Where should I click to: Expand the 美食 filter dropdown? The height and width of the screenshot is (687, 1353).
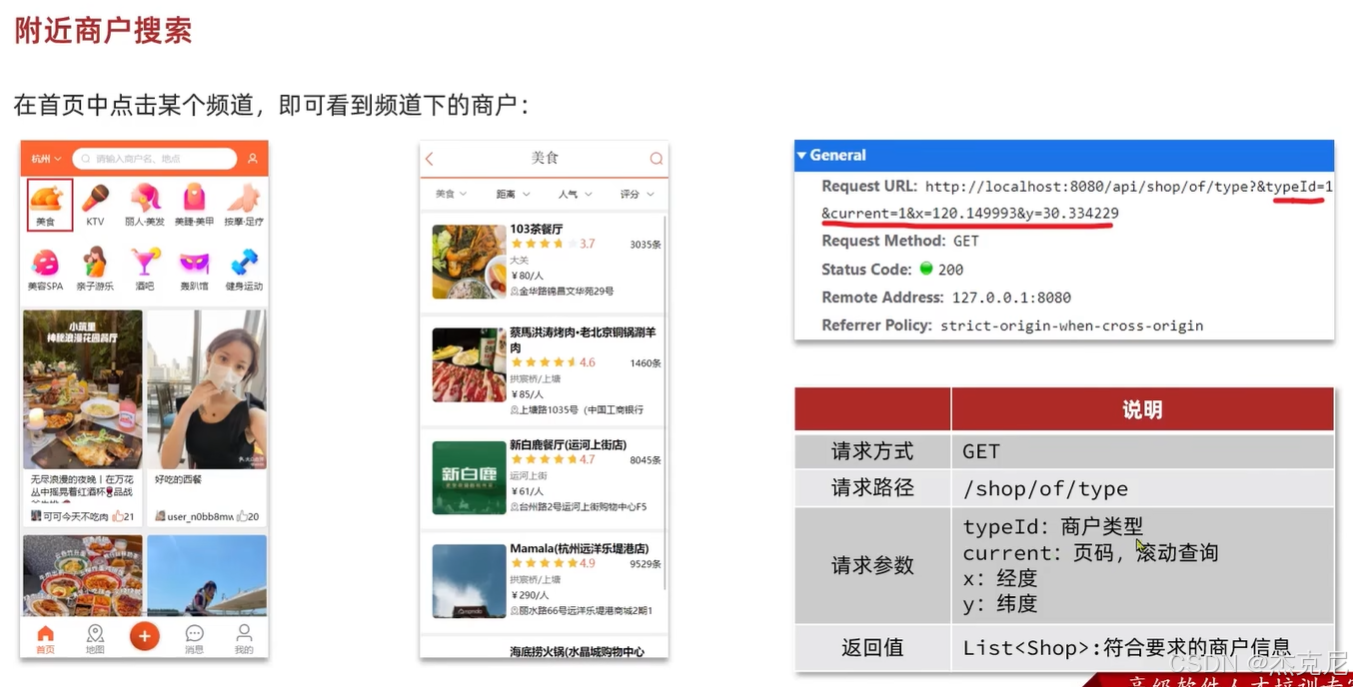[x=451, y=194]
